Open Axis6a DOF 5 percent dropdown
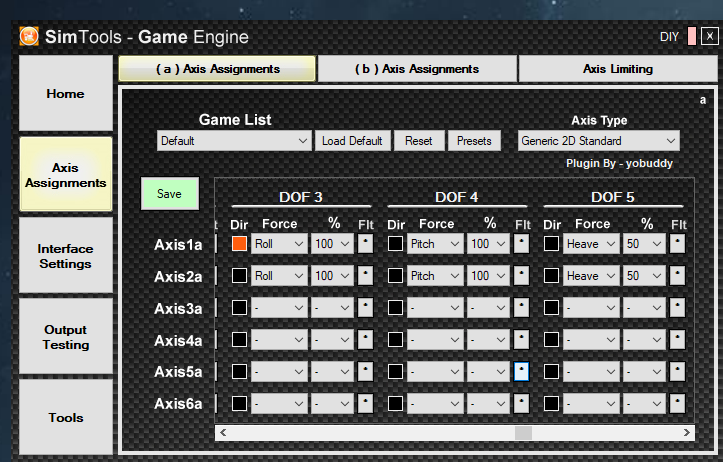723x462 pixels. coord(644,403)
